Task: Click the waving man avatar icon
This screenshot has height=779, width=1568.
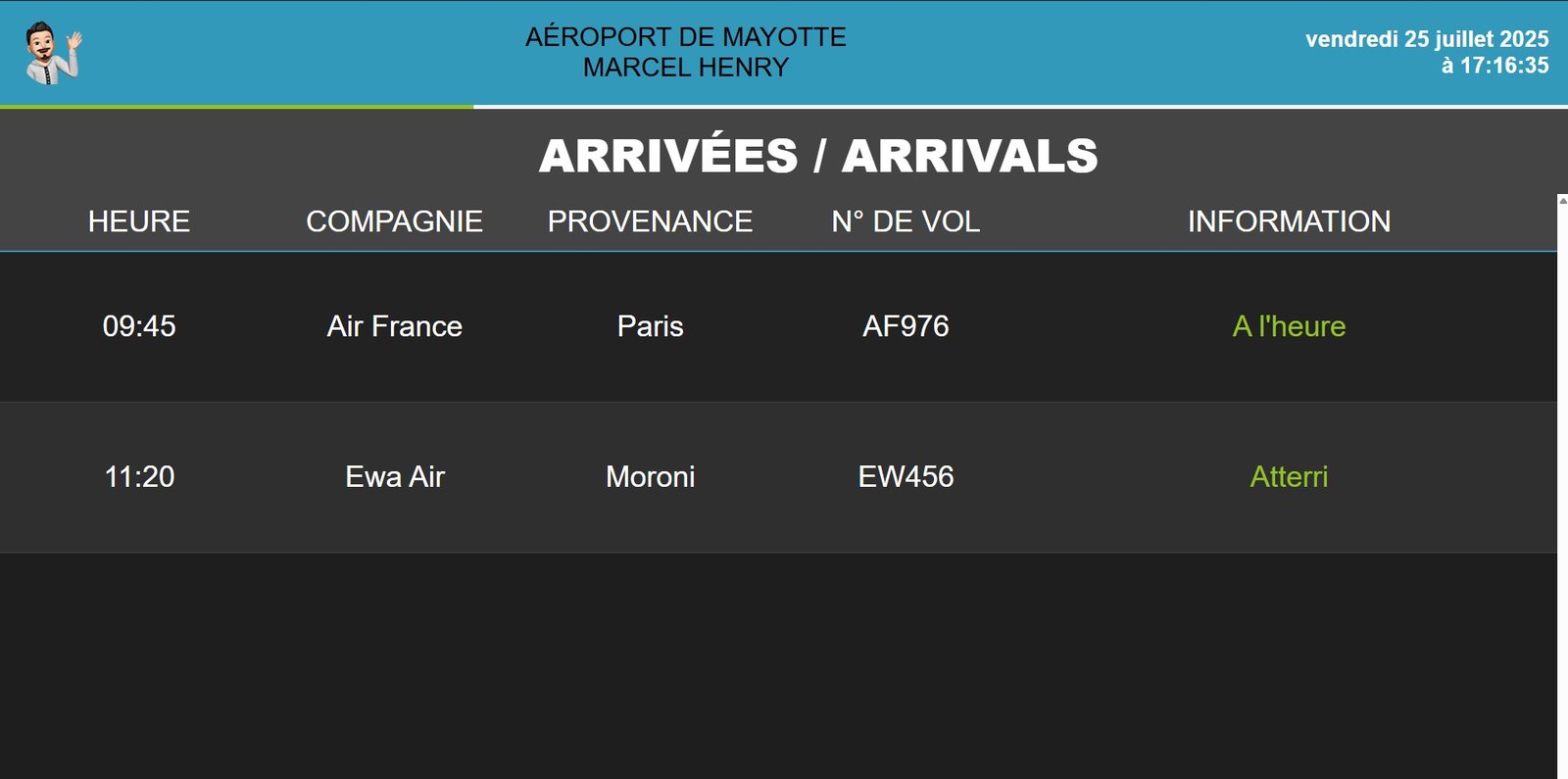Action: tap(53, 53)
